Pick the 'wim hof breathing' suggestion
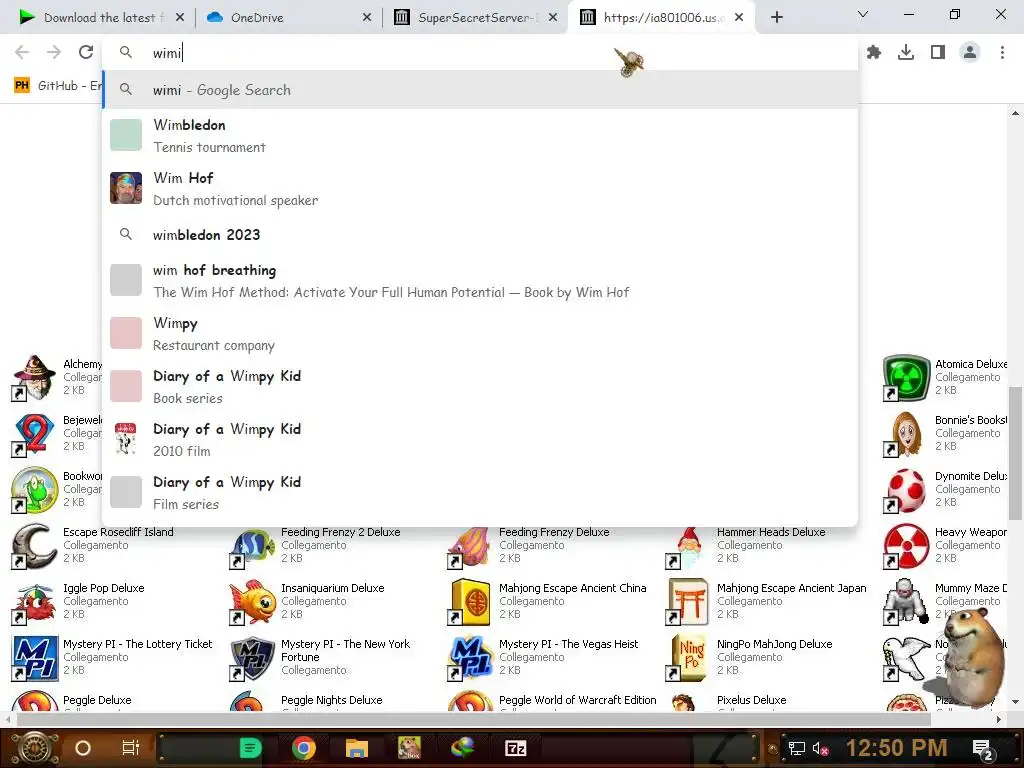Viewport: 1024px width, 768px height. (x=480, y=281)
